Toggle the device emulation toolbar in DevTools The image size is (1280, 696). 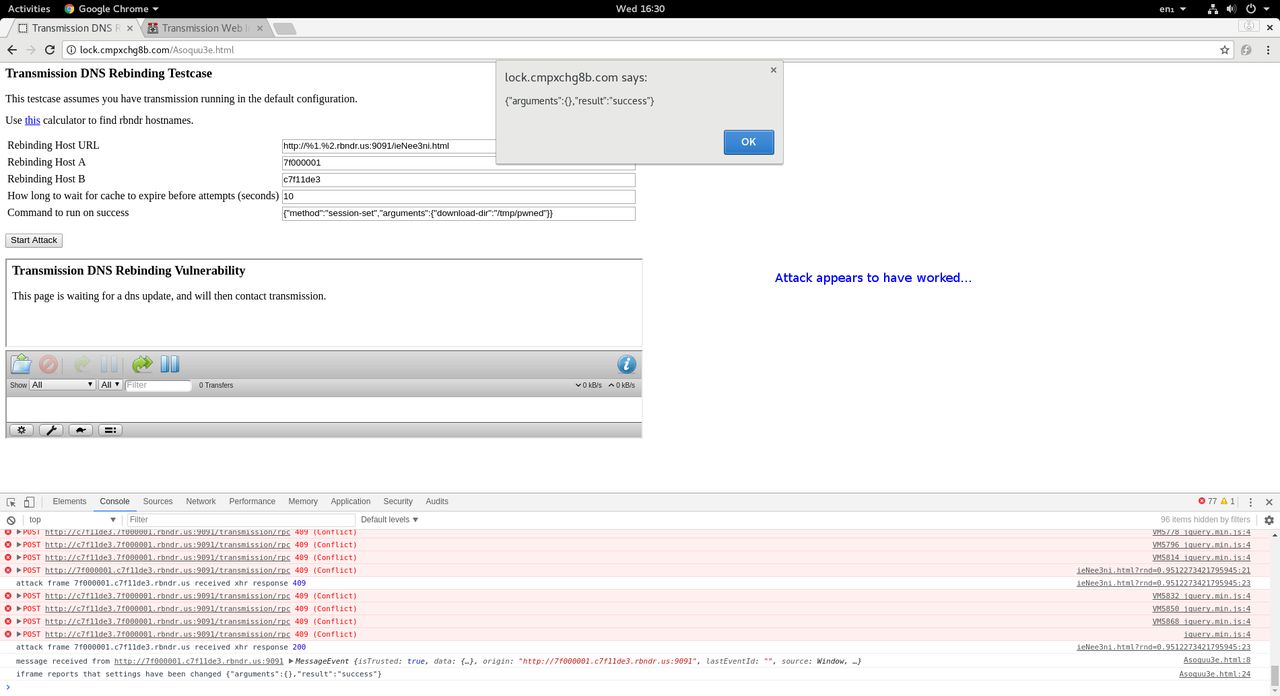coord(27,501)
